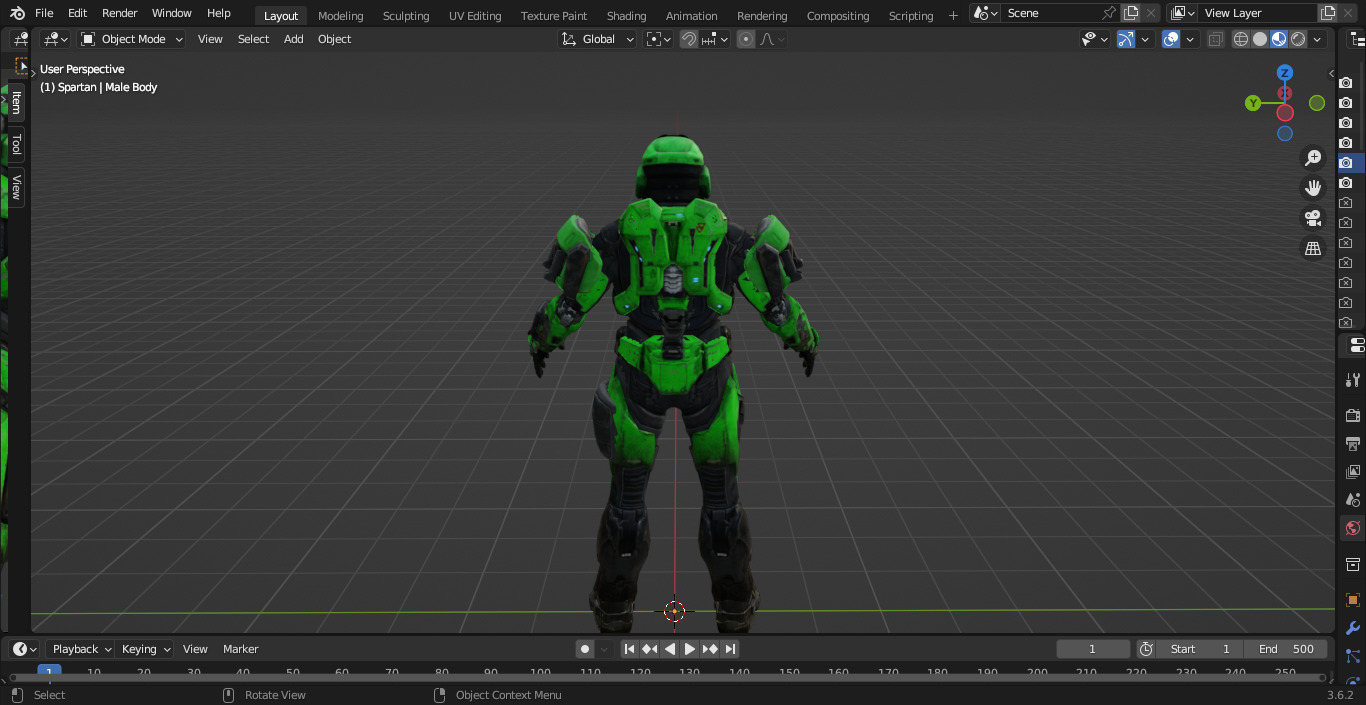This screenshot has width=1366, height=705.
Task: Open the Tool properties tab icon
Action: click(1353, 380)
